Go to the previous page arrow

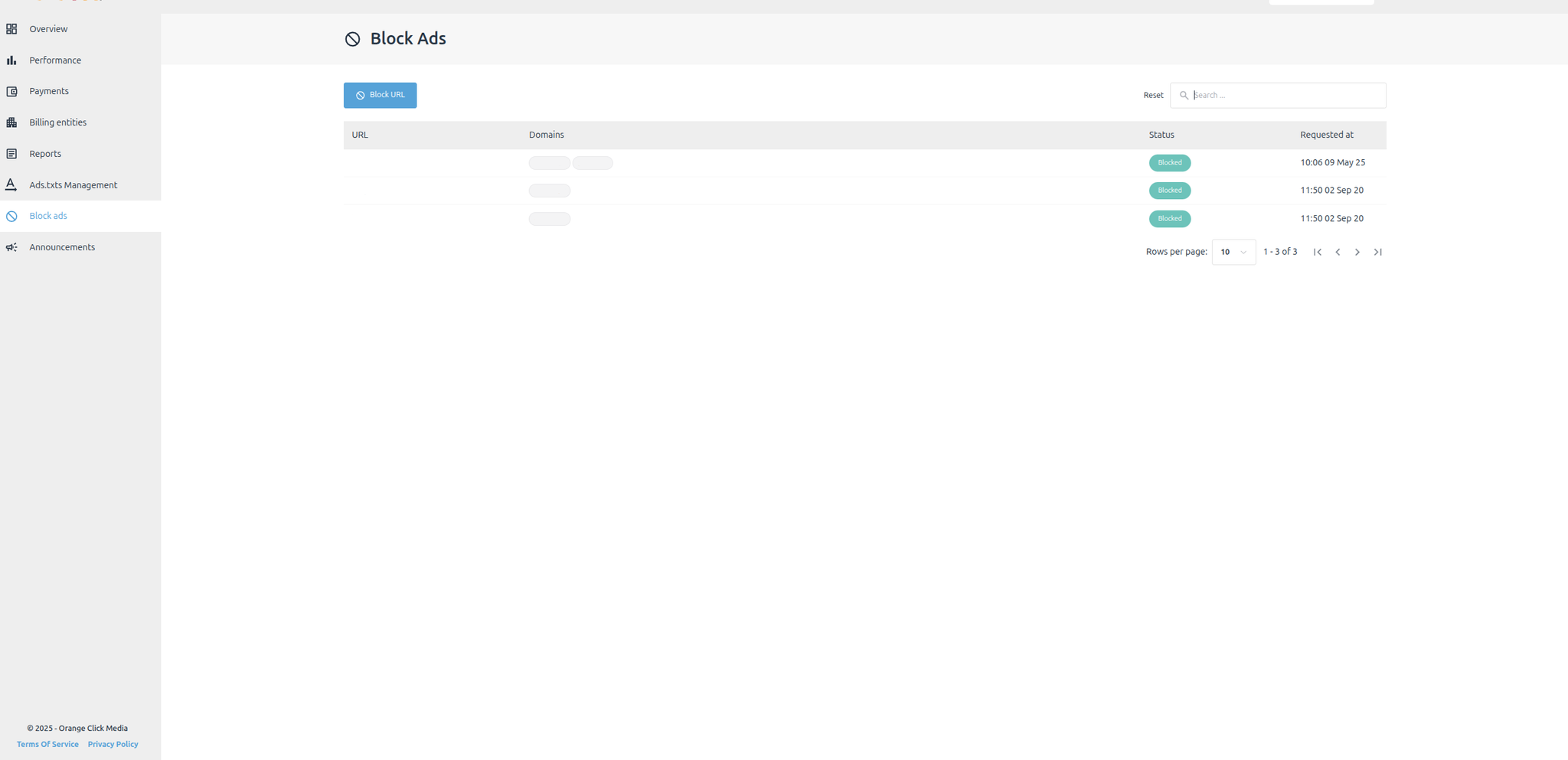pyautogui.click(x=1338, y=252)
